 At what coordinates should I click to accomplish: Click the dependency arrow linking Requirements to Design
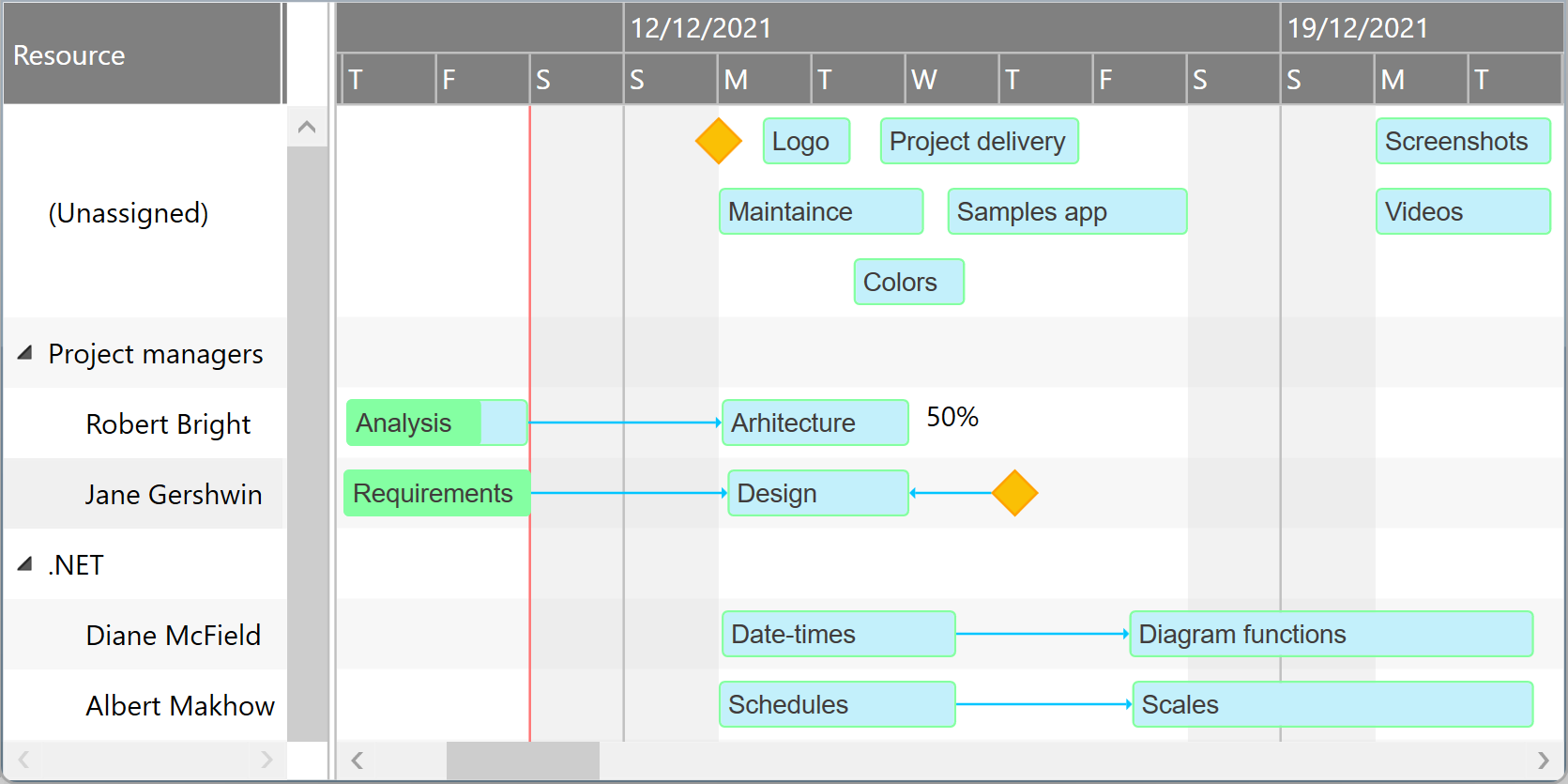629,492
